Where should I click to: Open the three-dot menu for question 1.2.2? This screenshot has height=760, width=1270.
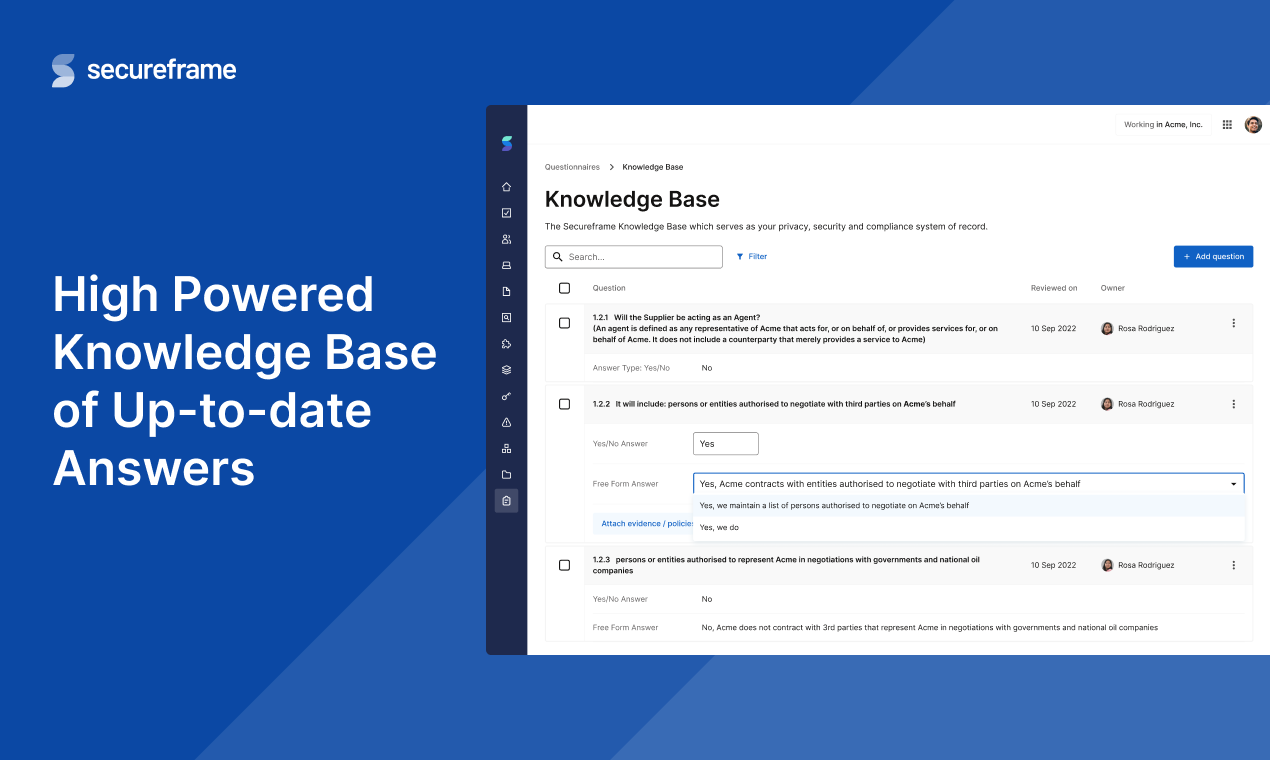[x=1233, y=404]
